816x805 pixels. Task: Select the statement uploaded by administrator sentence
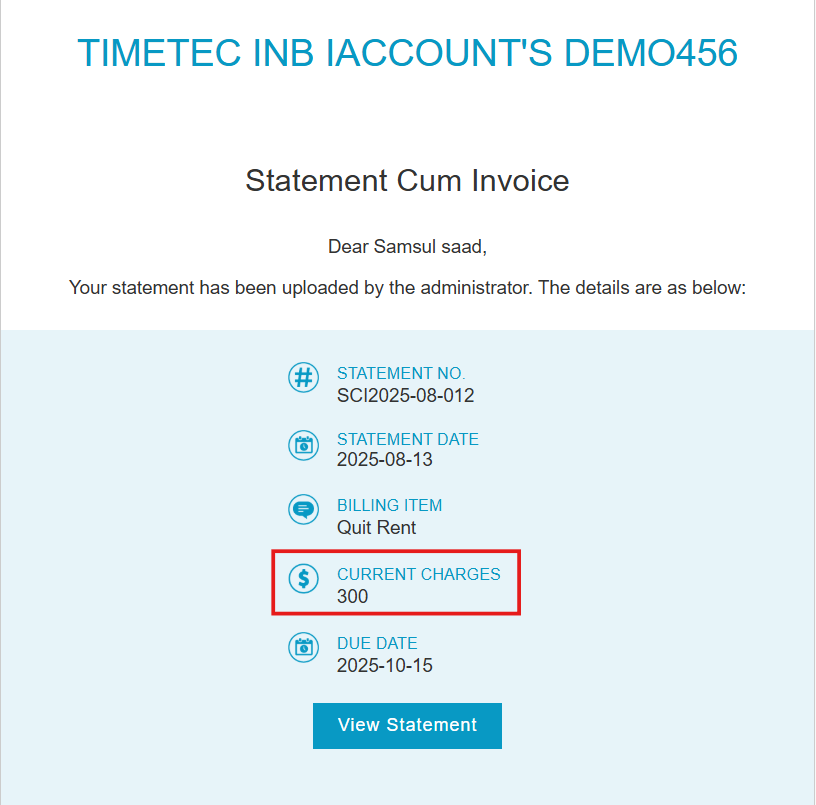pyautogui.click(x=407, y=288)
